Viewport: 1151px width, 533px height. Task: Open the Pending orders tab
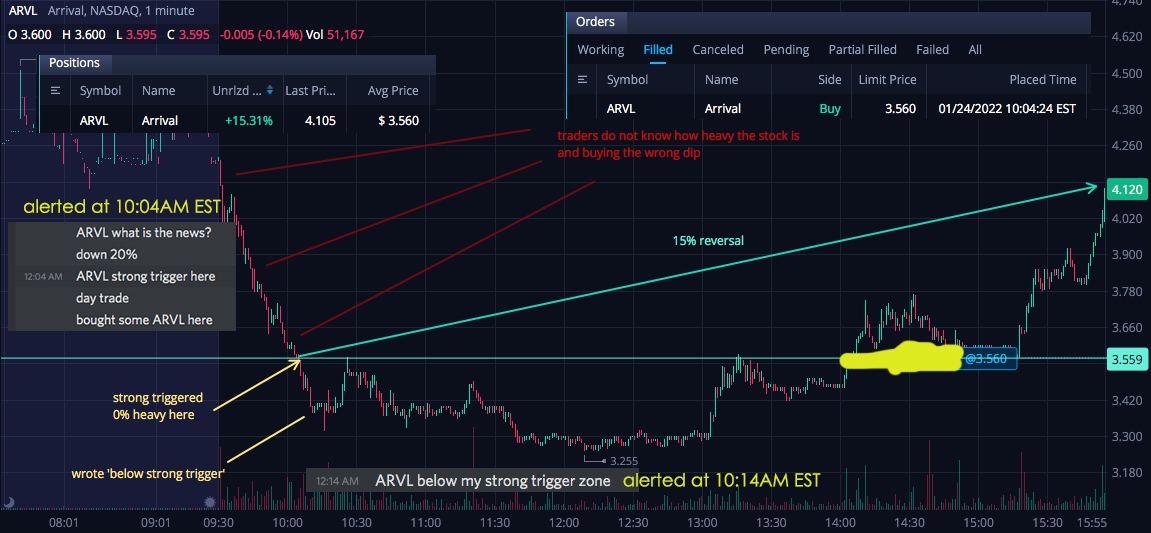point(786,50)
